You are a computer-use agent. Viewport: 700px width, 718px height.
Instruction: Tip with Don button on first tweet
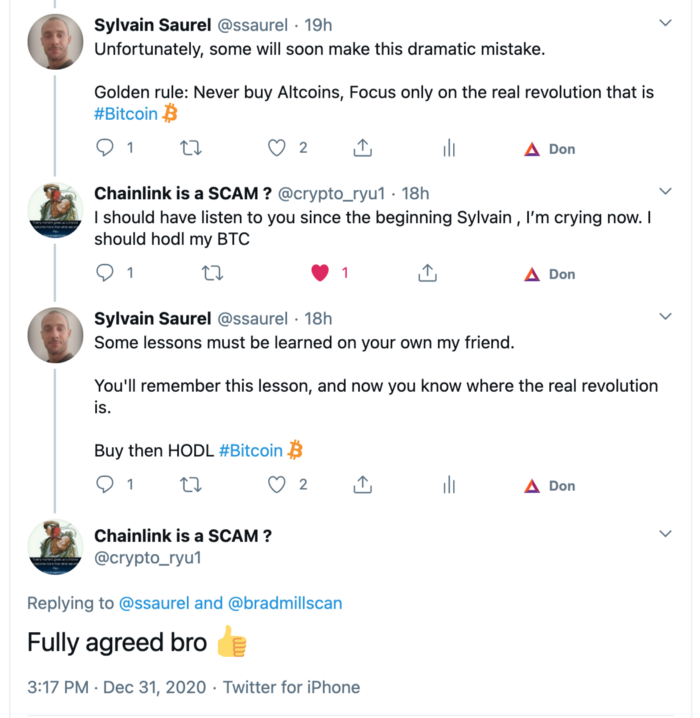pyautogui.click(x=550, y=148)
